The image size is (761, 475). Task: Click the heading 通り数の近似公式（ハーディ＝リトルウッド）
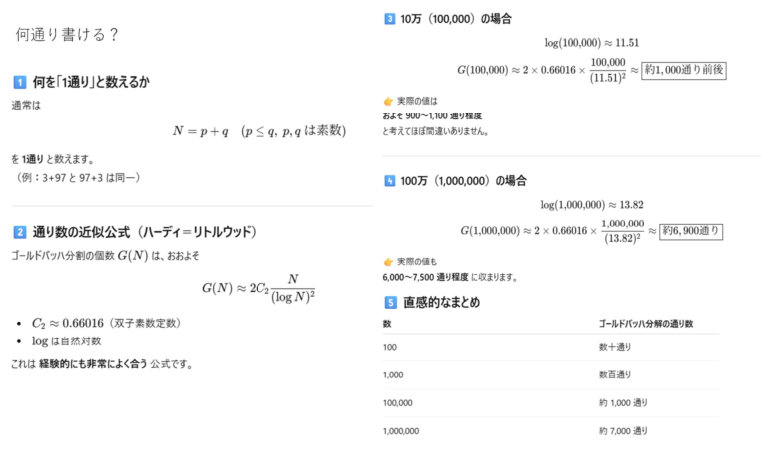pos(145,232)
